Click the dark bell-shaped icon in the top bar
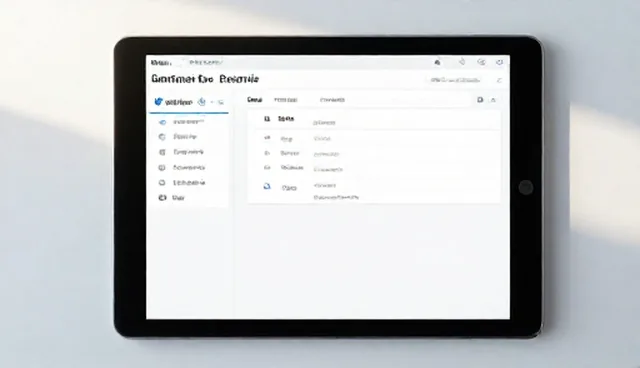The width and height of the screenshot is (640, 368). 437,62
